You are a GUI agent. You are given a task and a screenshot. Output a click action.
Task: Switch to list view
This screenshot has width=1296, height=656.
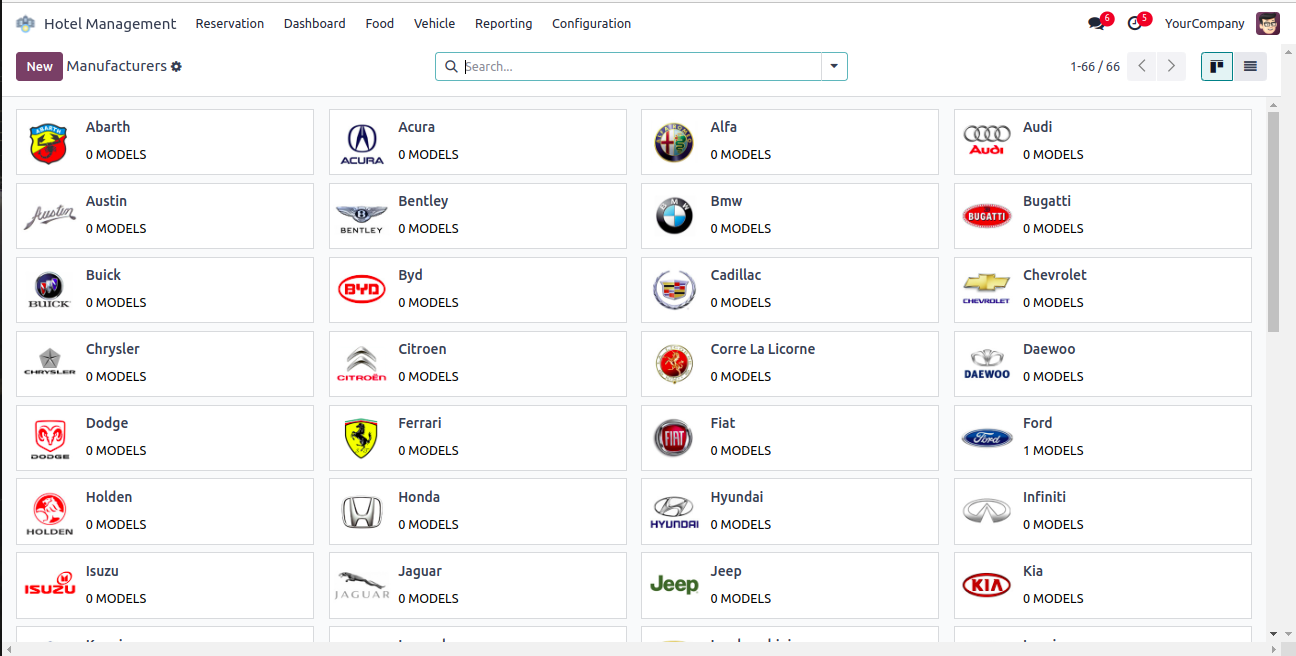(1250, 67)
